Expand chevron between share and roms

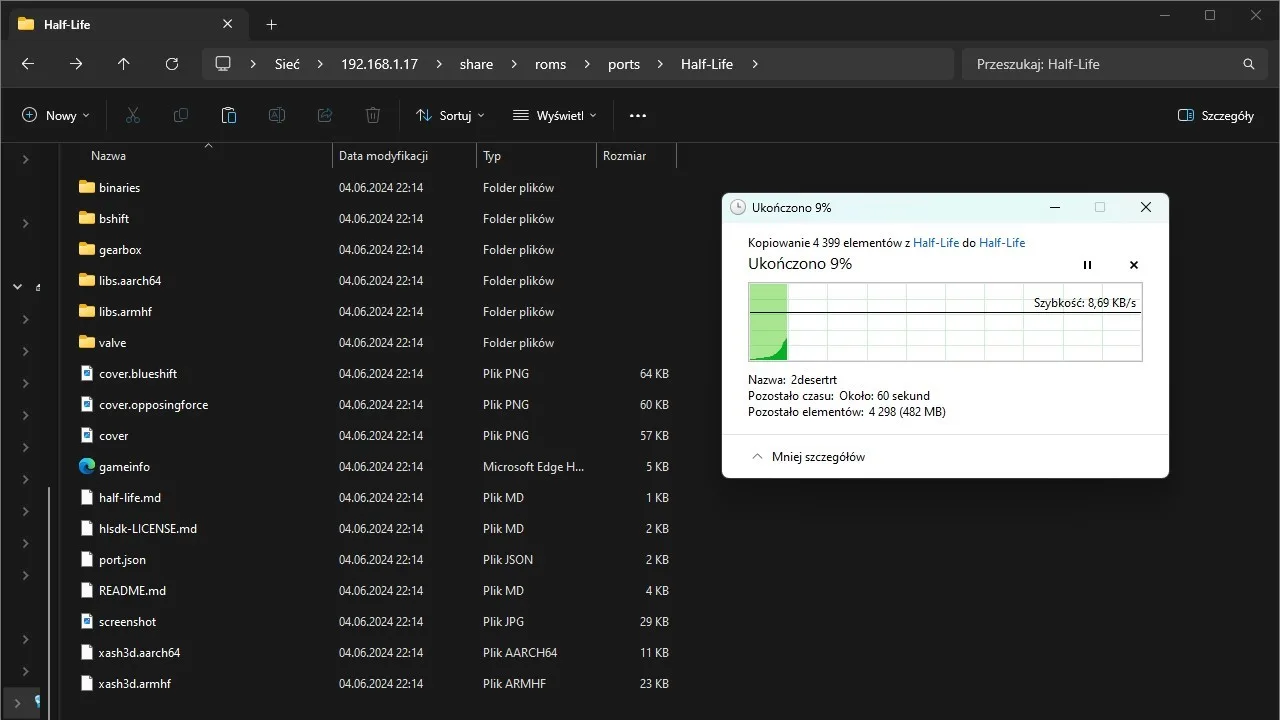point(514,64)
